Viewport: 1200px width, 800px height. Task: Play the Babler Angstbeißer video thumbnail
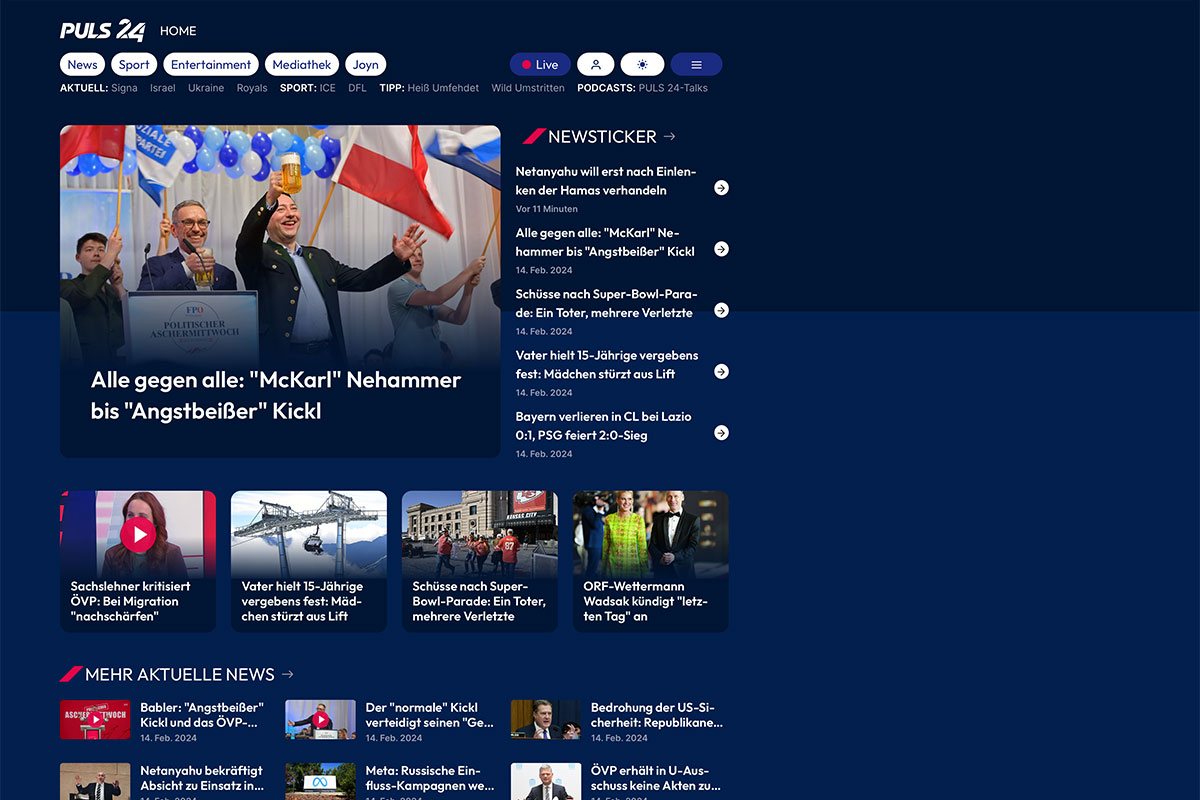point(95,719)
